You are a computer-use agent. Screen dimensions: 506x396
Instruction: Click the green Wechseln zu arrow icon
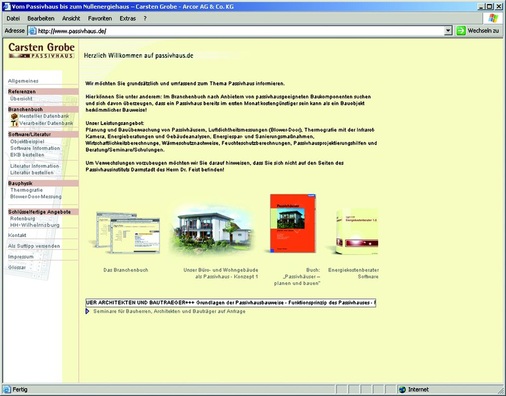(461, 31)
